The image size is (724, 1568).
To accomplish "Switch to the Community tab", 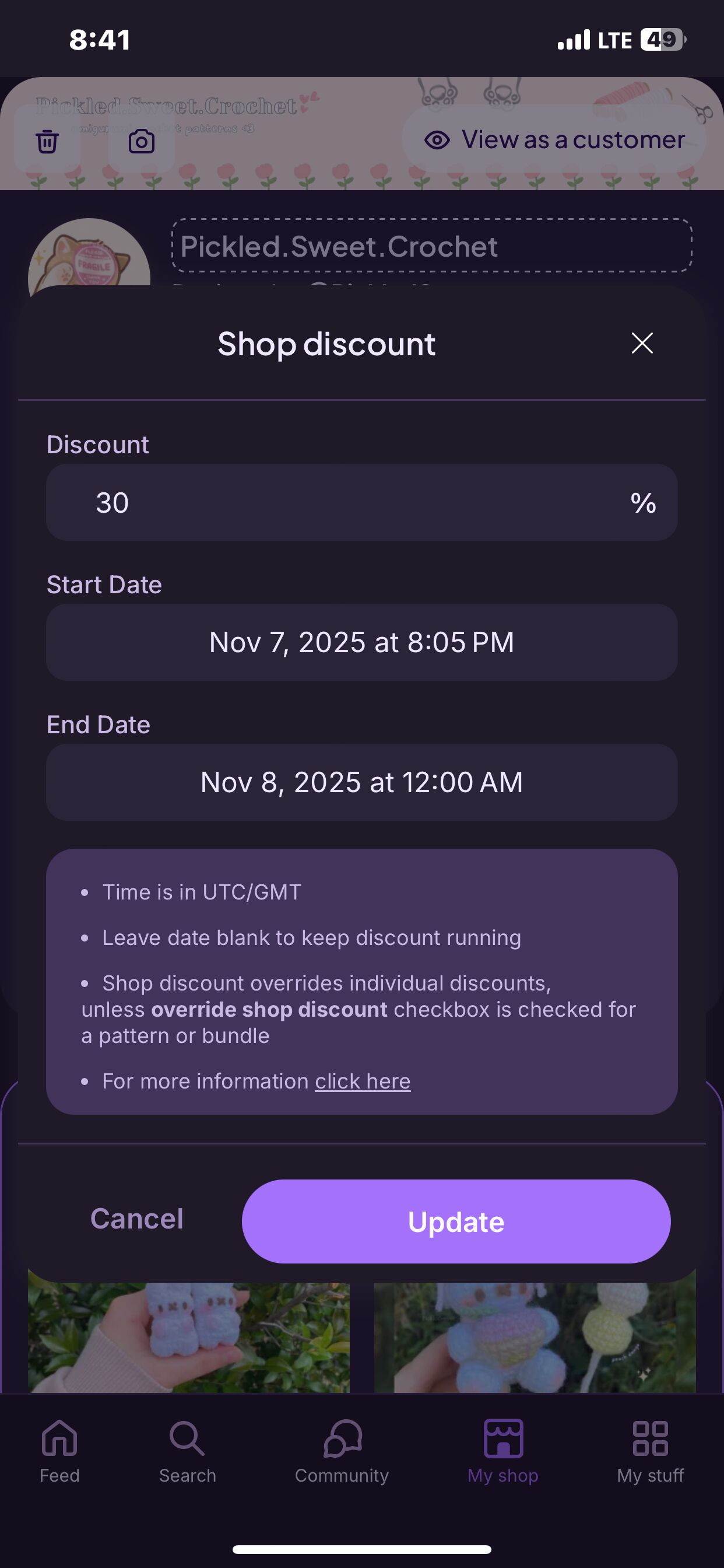I will [342, 1452].
